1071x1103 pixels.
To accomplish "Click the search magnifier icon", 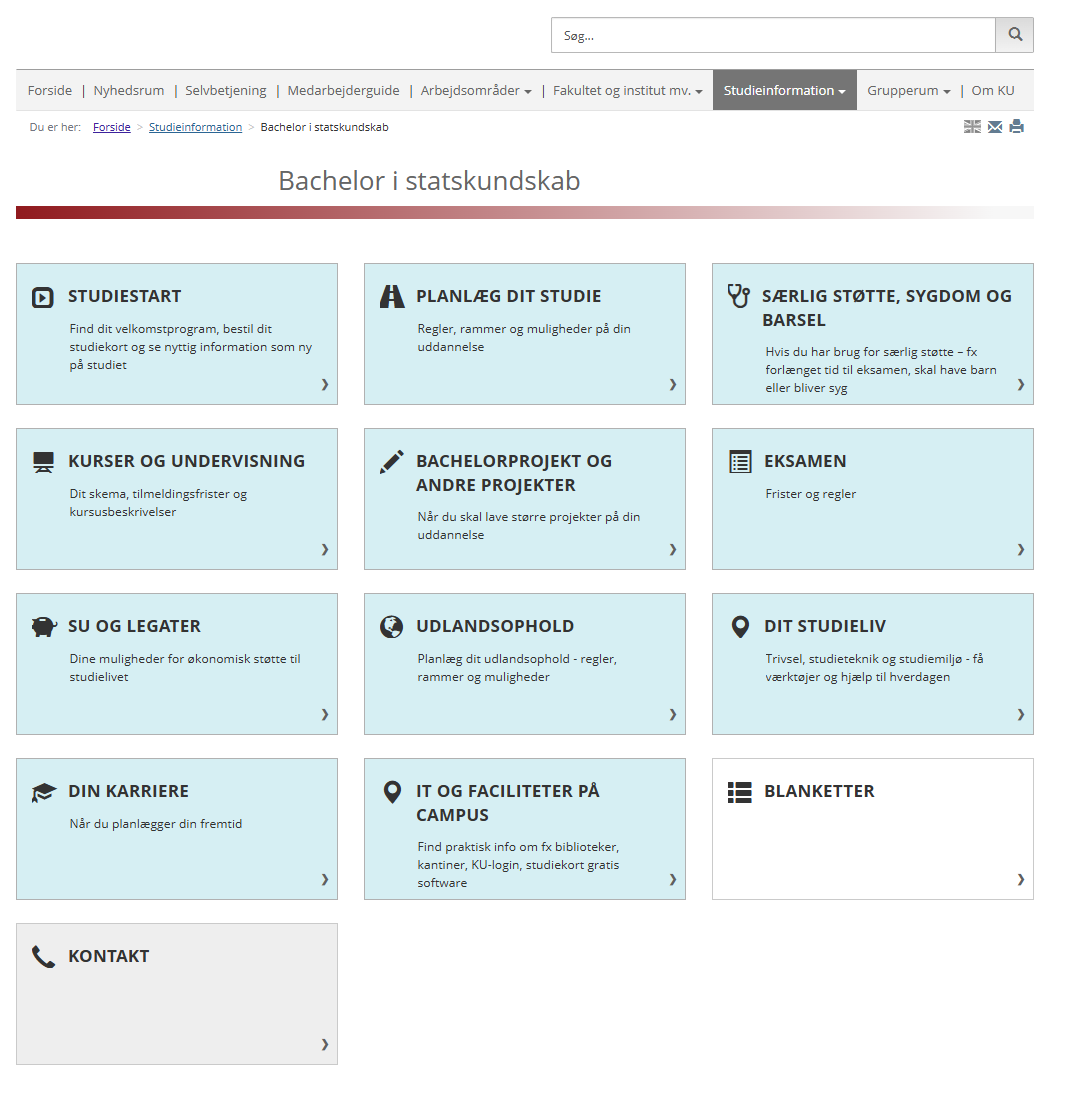I will pyautogui.click(x=1014, y=34).
